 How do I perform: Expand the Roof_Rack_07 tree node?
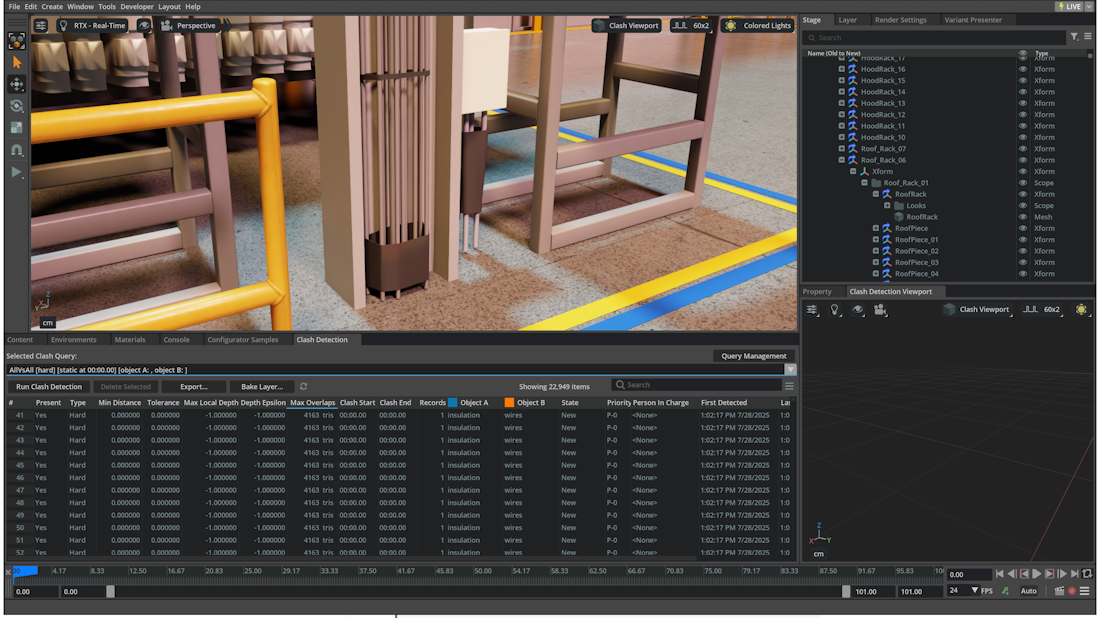coord(842,149)
